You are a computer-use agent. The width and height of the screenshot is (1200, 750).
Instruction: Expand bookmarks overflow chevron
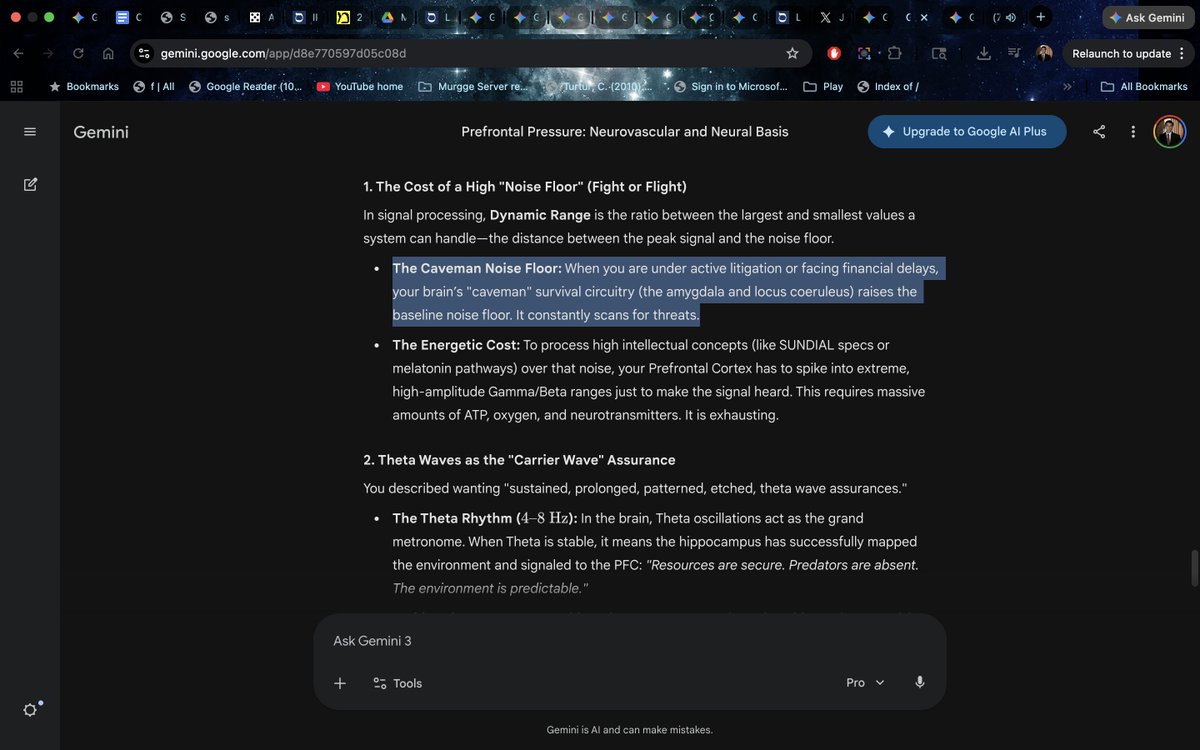coord(1067,87)
